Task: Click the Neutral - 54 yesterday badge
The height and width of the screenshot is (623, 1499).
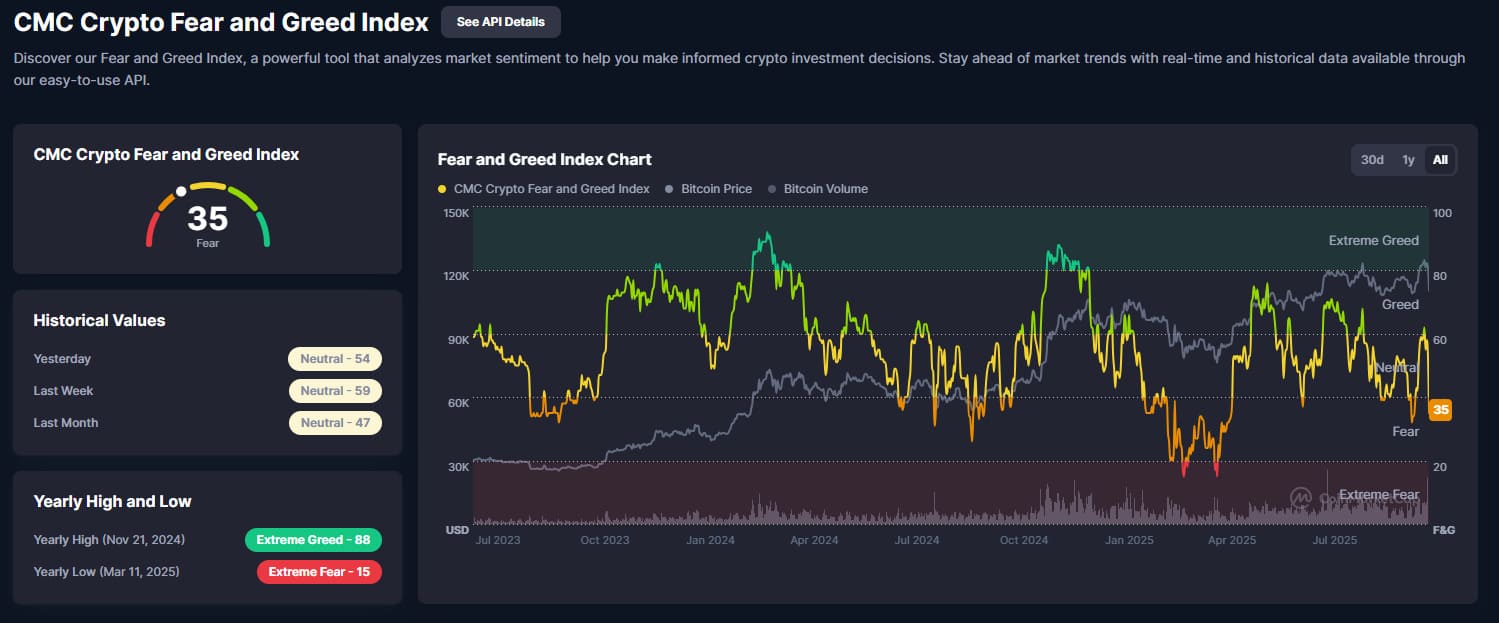Action: tap(335, 359)
